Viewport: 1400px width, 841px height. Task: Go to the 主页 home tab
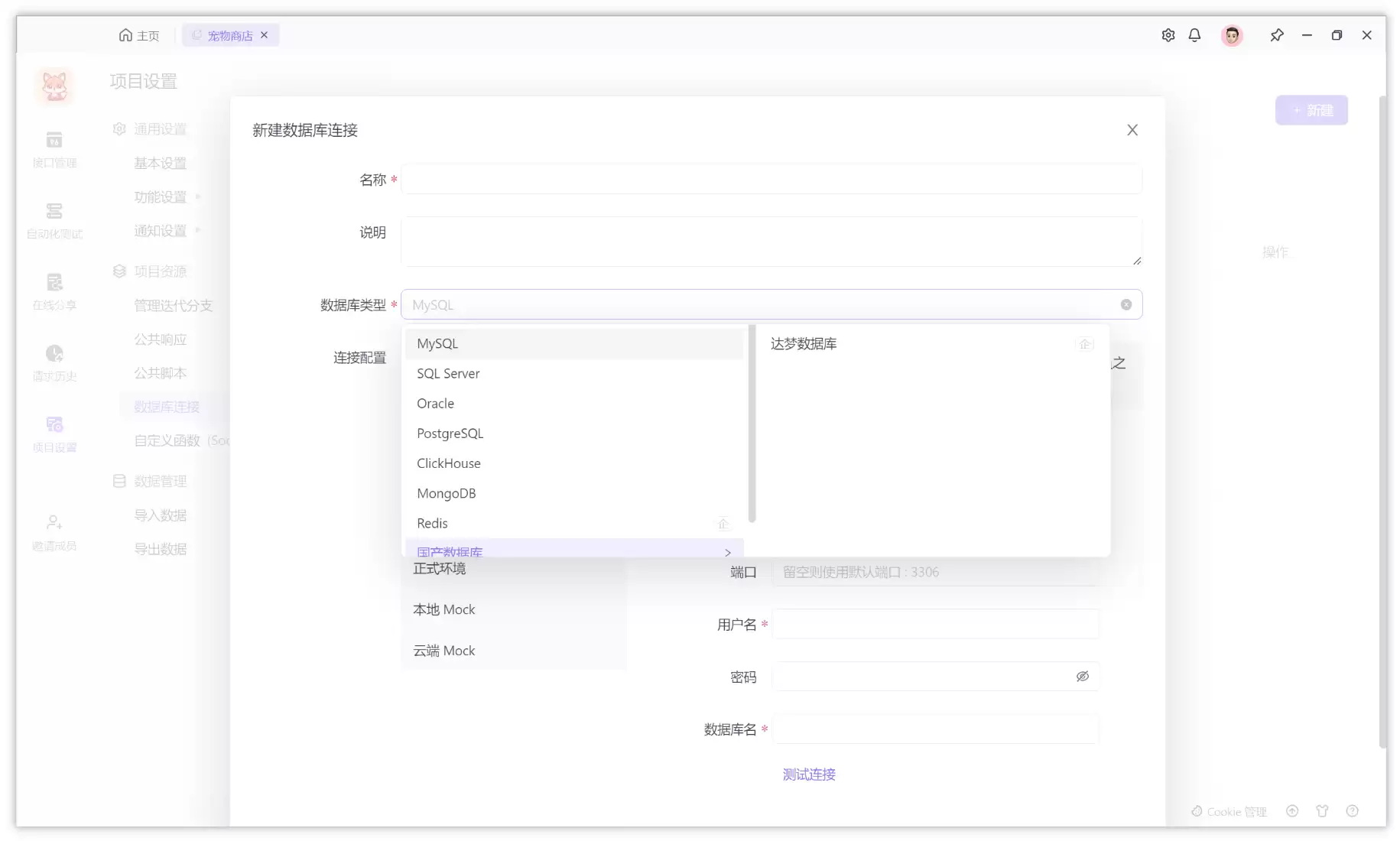[139, 35]
